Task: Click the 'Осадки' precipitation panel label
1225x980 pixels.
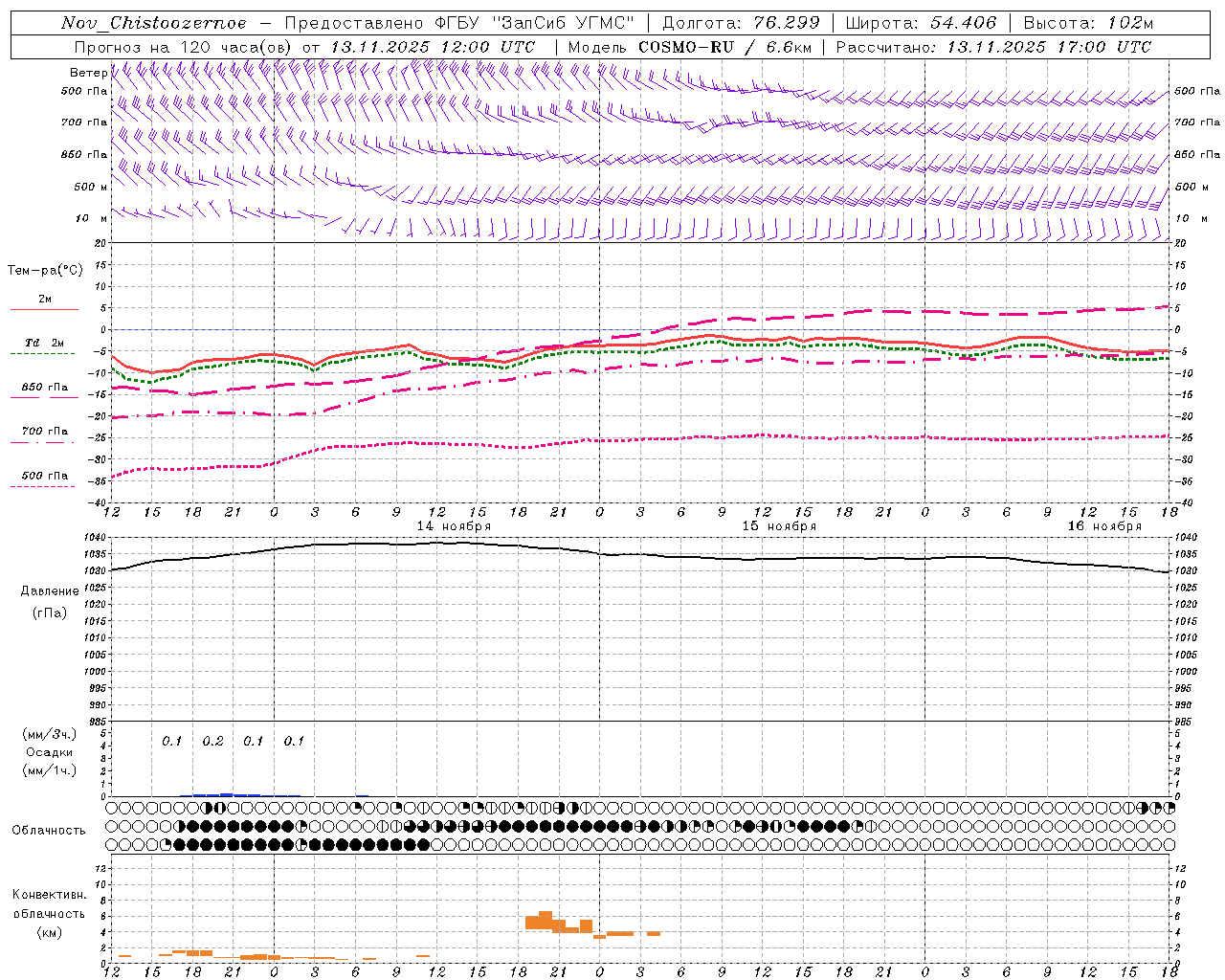Action: [x=50, y=752]
